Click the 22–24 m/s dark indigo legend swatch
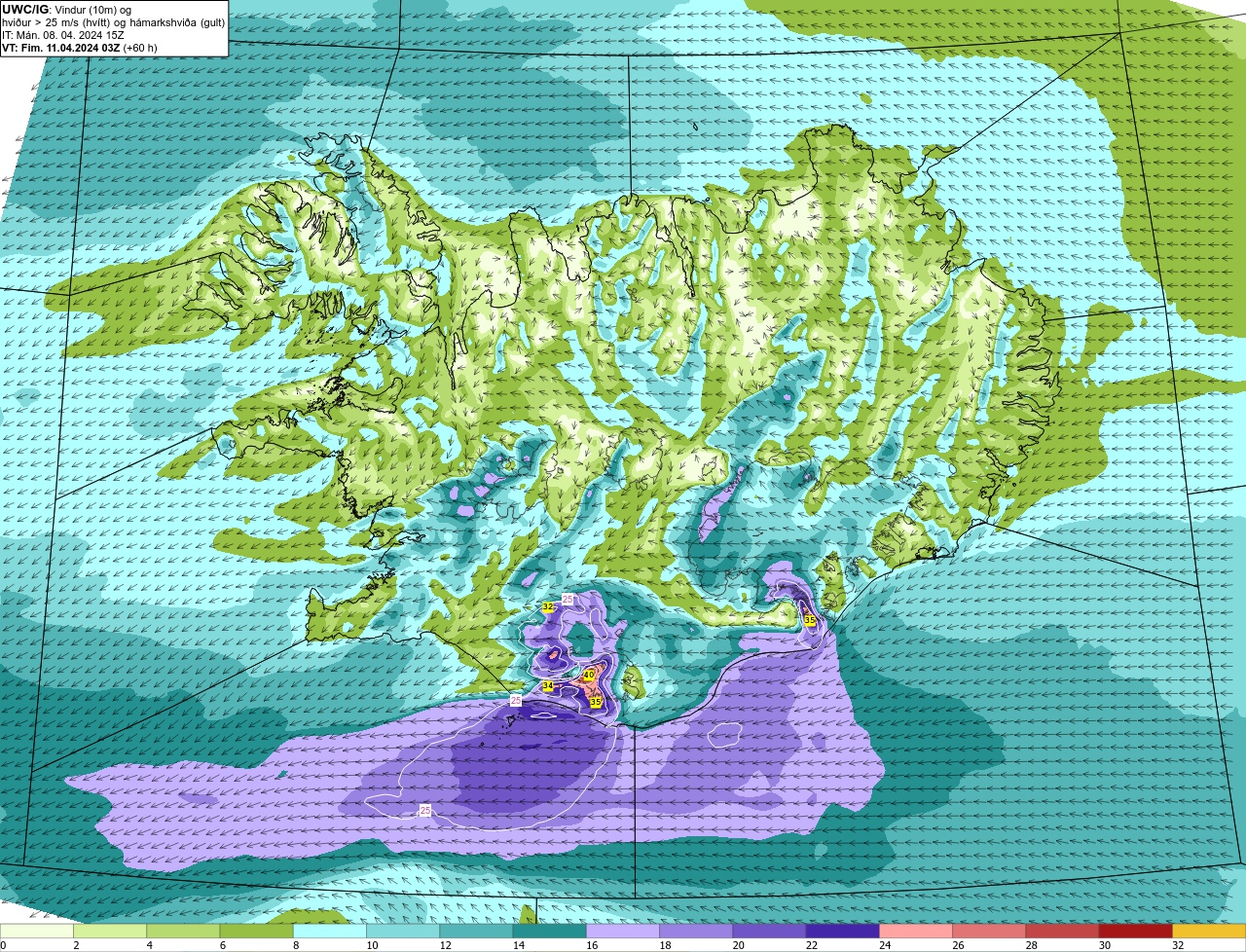Image resolution: width=1246 pixels, height=952 pixels. point(843,932)
